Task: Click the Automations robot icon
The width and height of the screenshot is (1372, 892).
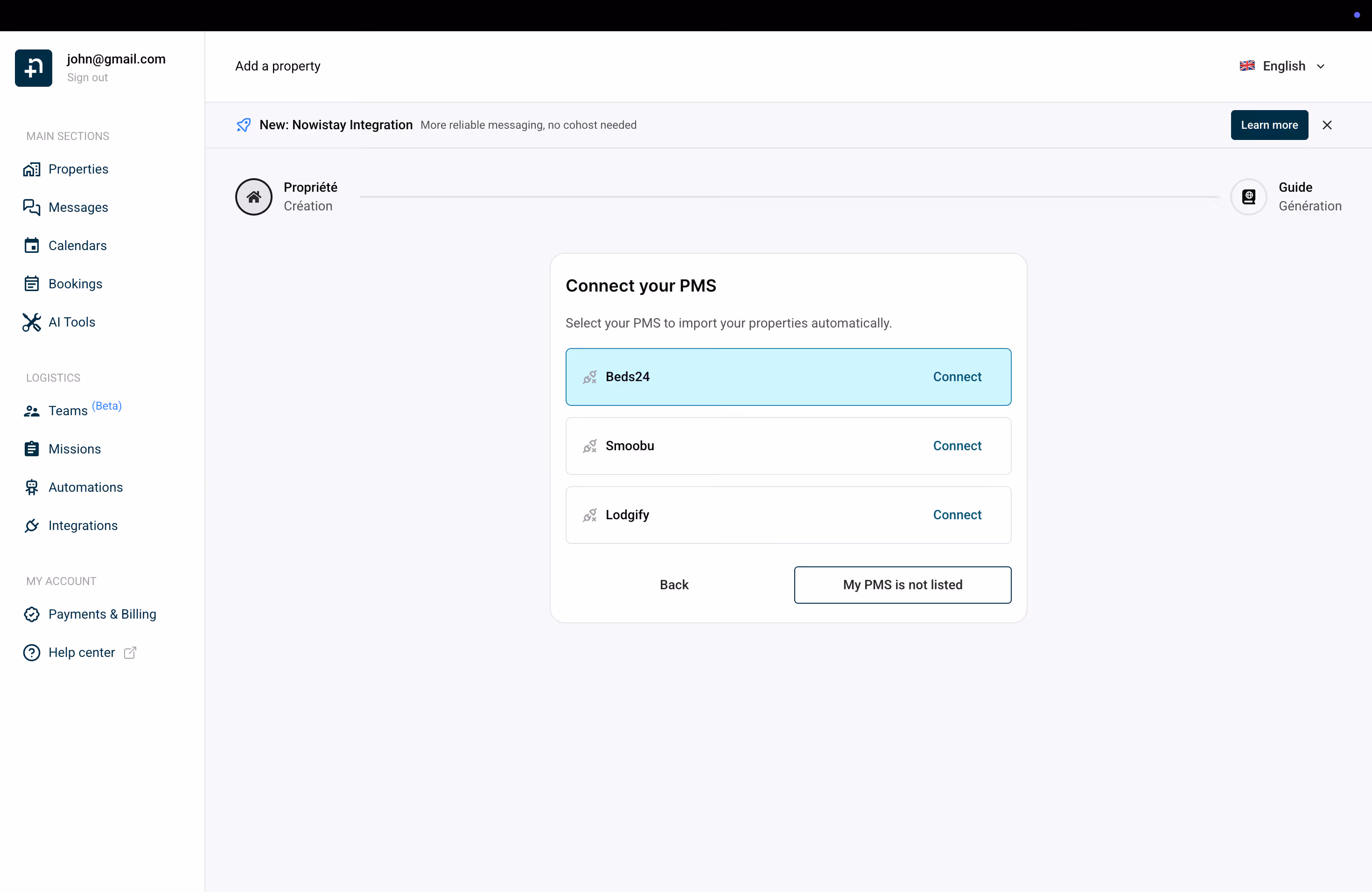Action: pyautogui.click(x=32, y=488)
